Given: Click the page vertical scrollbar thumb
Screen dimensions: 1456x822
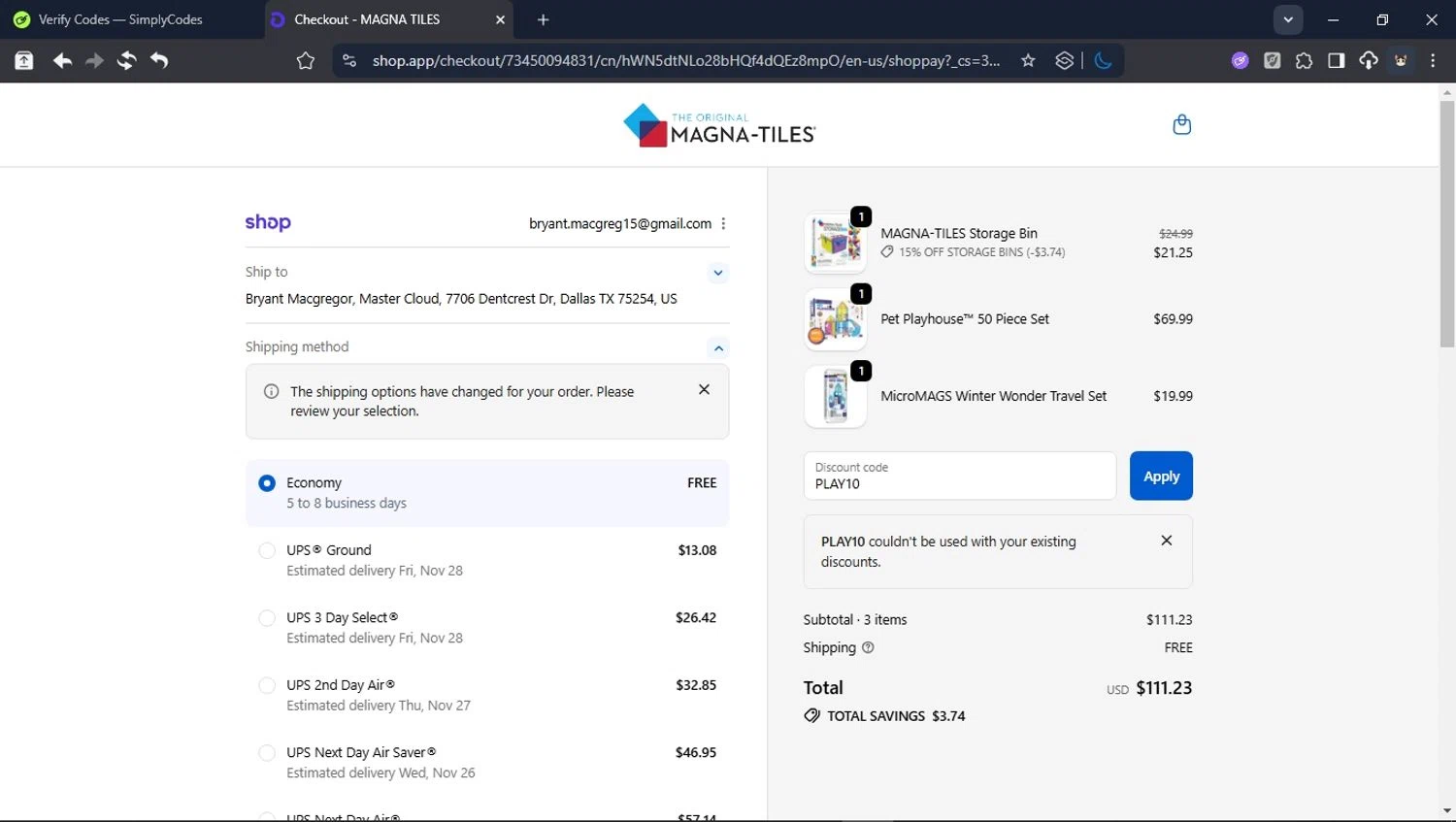Looking at the screenshot, I should (1447, 223).
